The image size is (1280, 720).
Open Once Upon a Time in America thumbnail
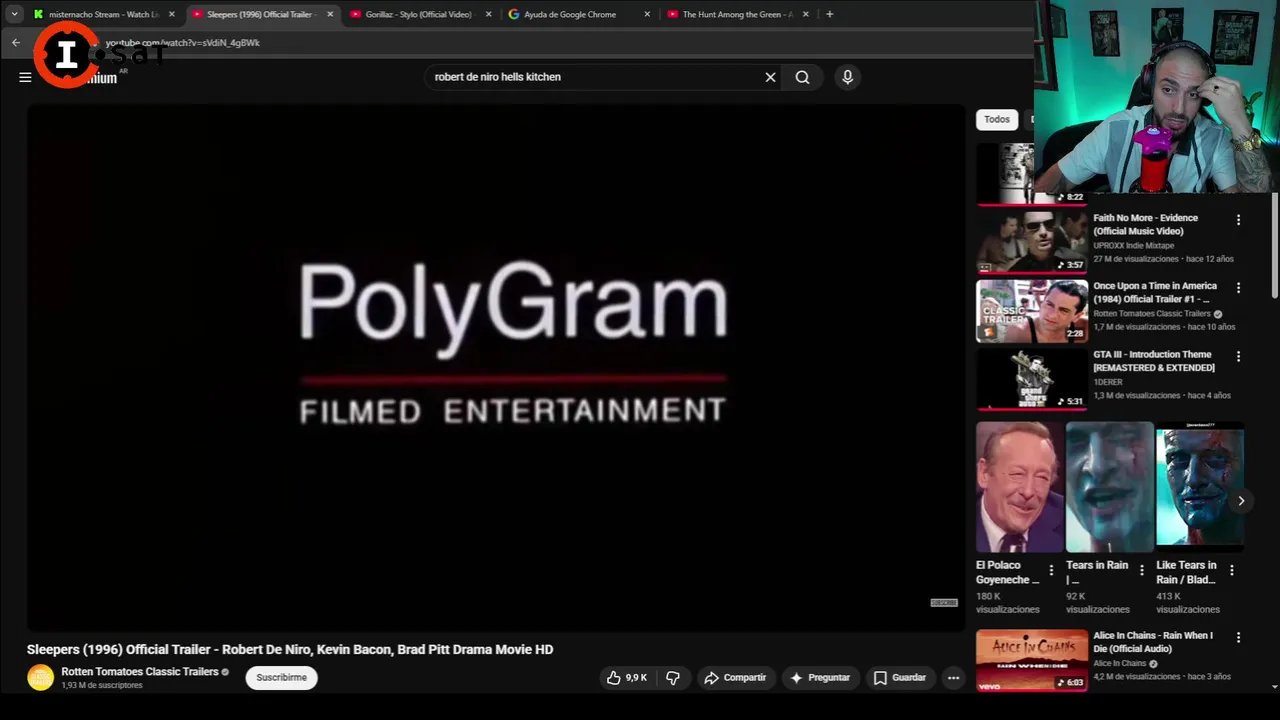click(1031, 310)
